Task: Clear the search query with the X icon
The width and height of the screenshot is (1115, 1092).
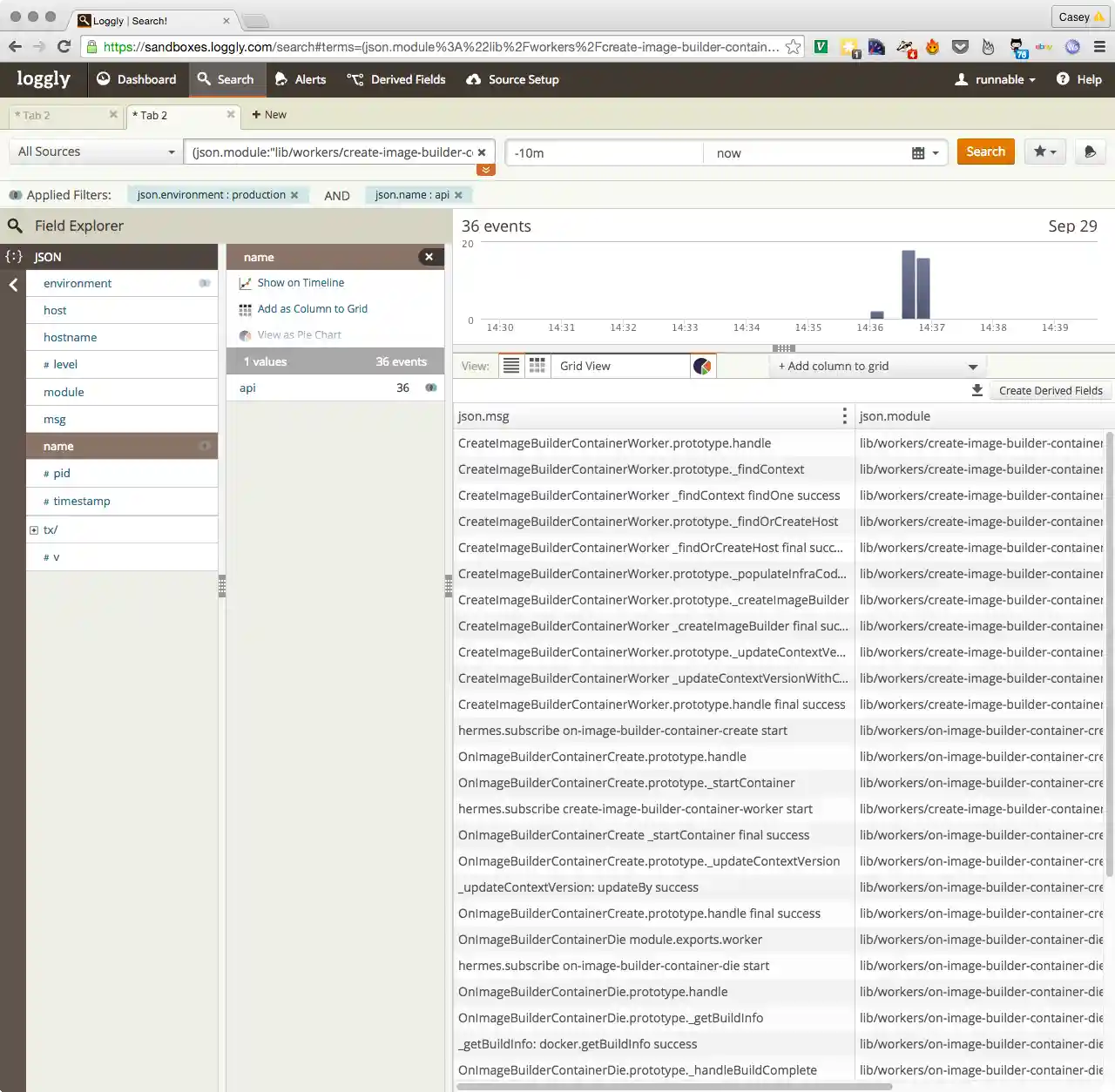Action: (482, 152)
